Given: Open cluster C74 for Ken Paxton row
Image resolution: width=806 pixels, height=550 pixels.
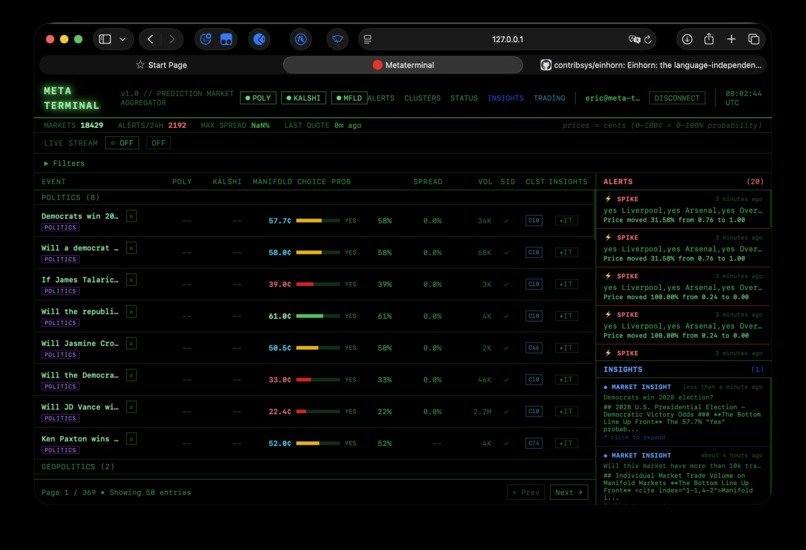Looking at the screenshot, I should [x=534, y=443].
